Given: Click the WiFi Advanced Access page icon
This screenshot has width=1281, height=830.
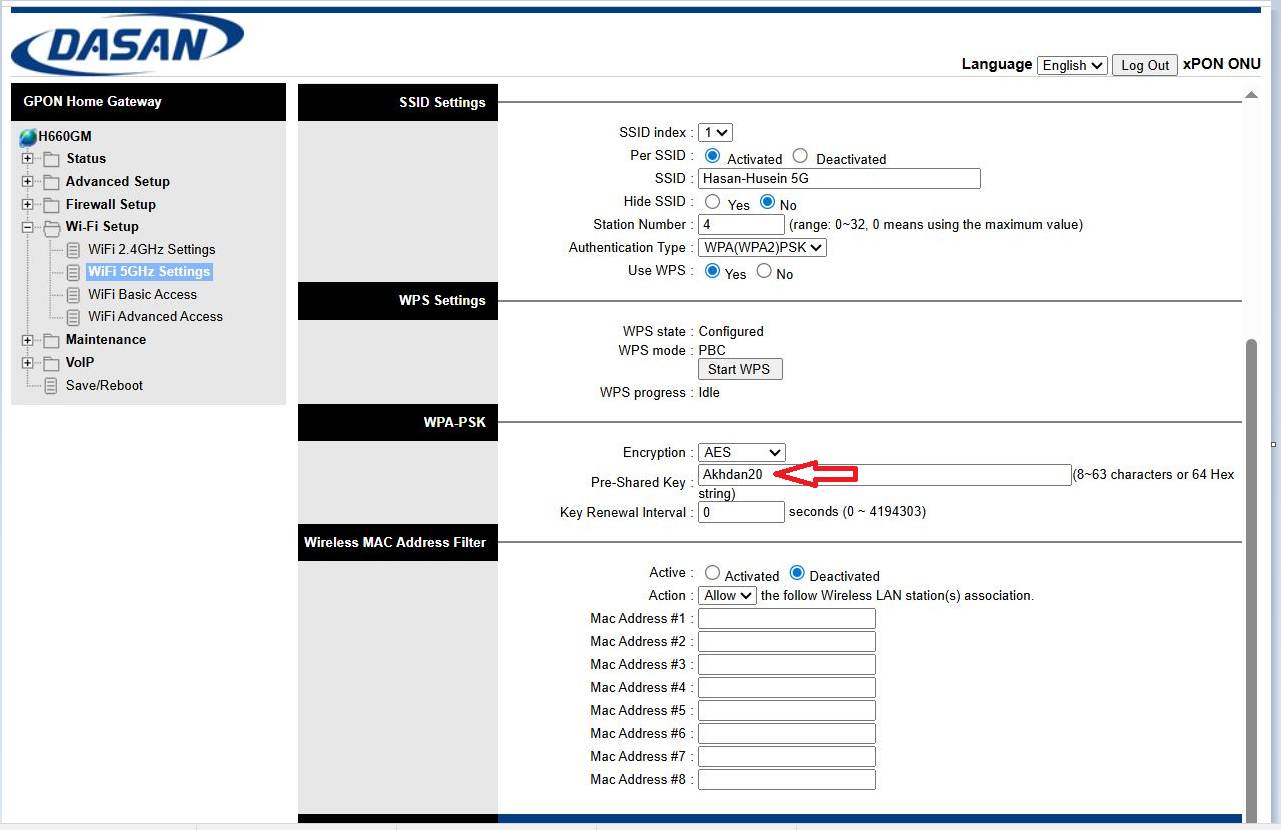Looking at the screenshot, I should coord(72,316).
